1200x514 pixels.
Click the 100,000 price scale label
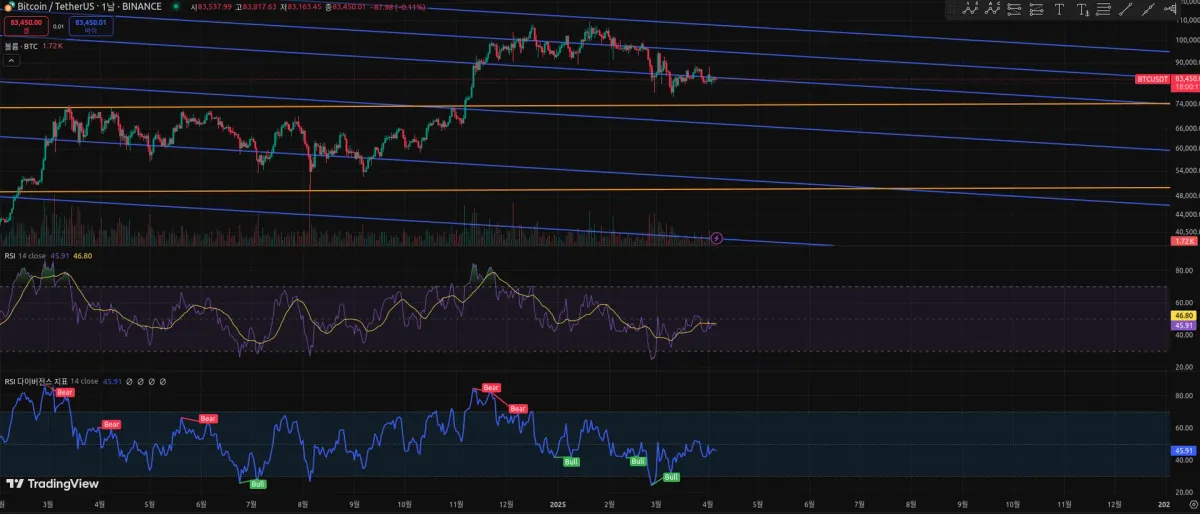1186,40
